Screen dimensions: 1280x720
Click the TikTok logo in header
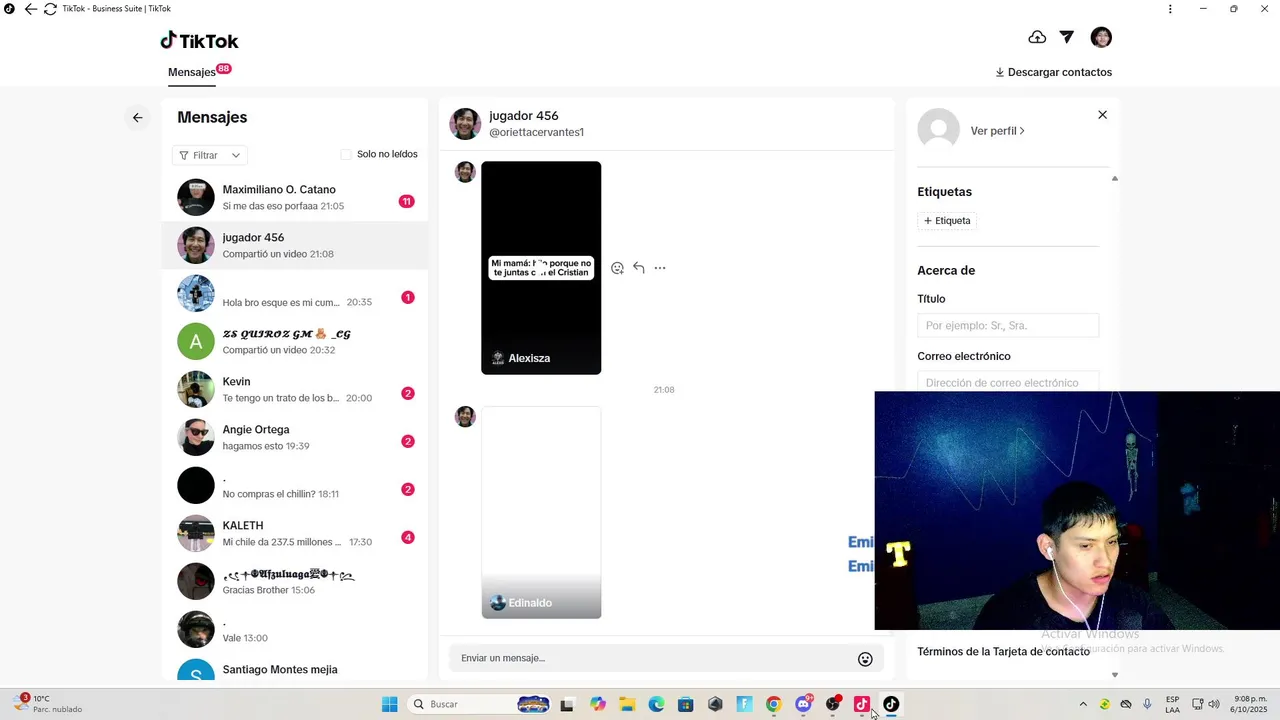point(200,41)
